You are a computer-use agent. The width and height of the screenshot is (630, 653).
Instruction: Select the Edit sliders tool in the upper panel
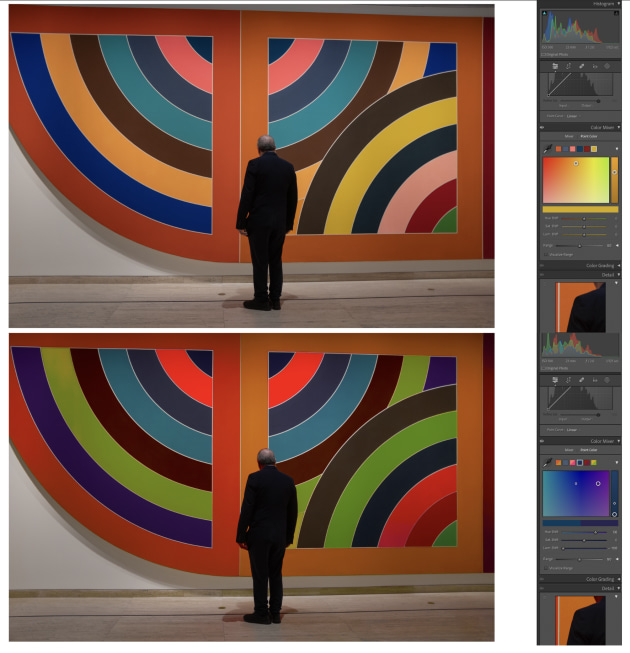(x=555, y=66)
